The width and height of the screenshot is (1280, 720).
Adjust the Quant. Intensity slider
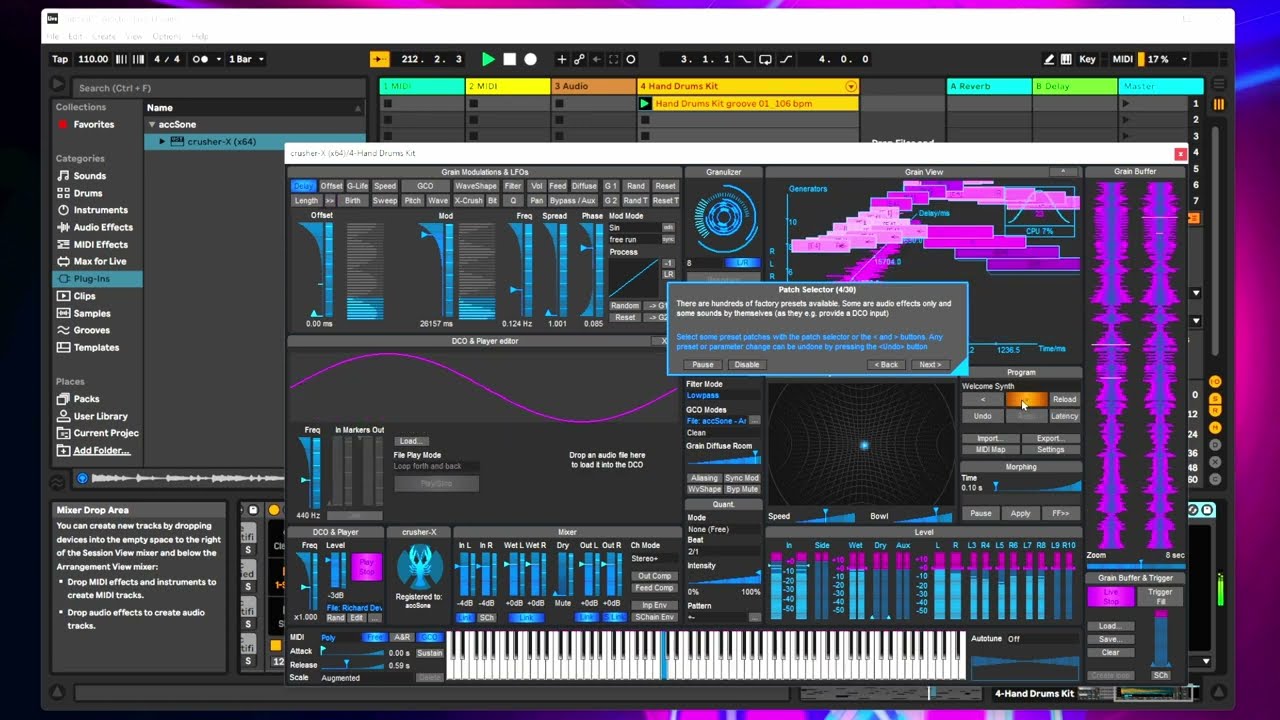[723, 579]
